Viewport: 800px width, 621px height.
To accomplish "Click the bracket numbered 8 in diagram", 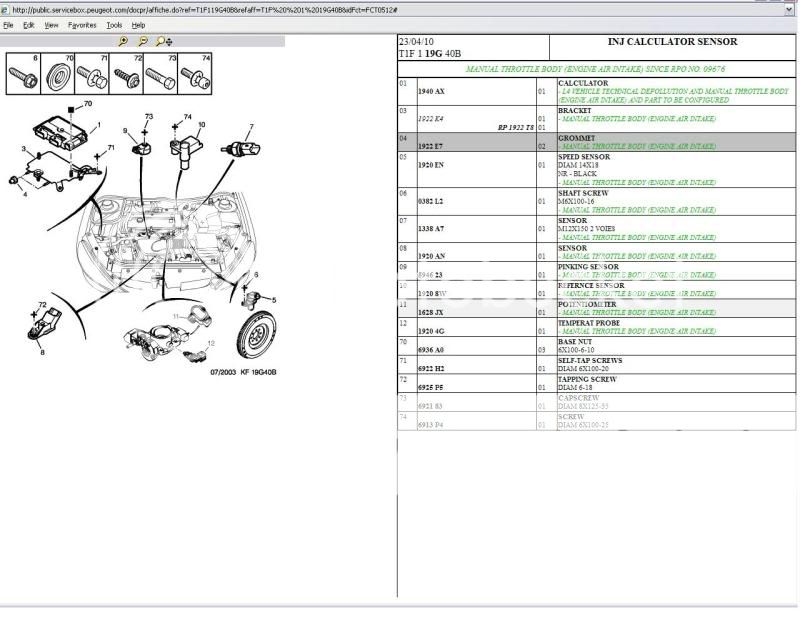I will point(42,322).
